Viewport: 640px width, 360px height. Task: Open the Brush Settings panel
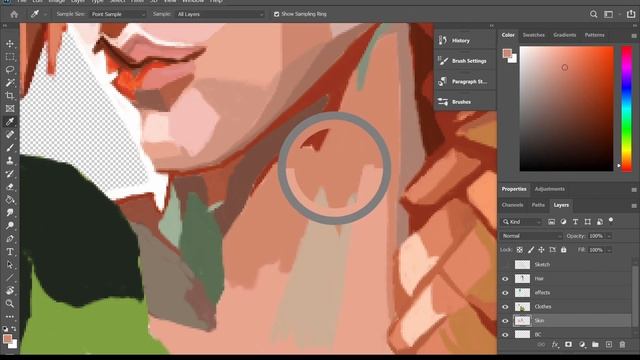465,61
